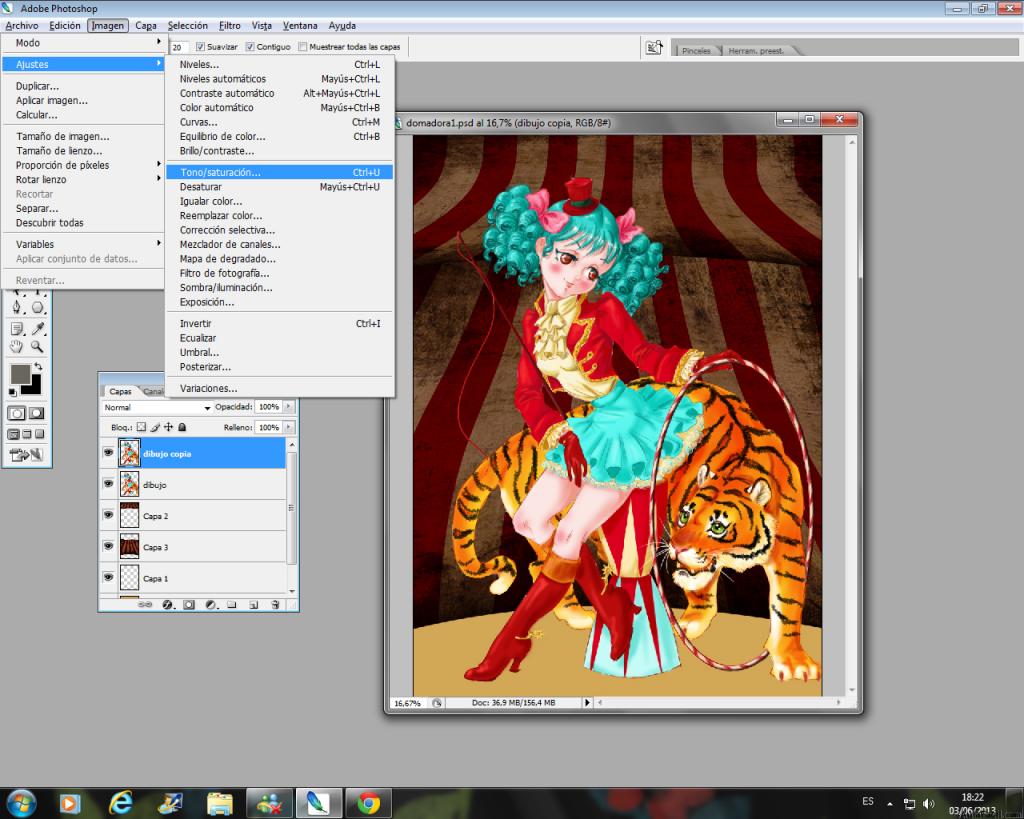1024x819 pixels.
Task: Open document status bar info arrow
Action: (587, 703)
